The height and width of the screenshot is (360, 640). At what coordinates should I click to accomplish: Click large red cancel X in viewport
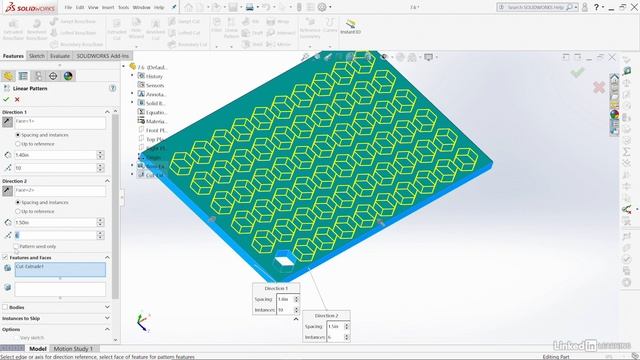pos(599,87)
